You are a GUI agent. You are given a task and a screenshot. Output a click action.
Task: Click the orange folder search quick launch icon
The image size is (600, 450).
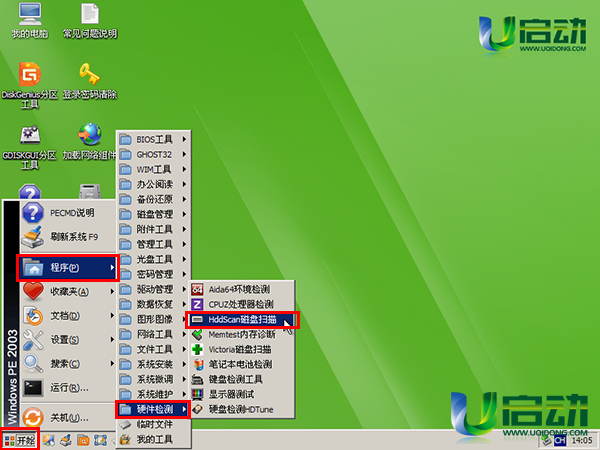pos(83,440)
